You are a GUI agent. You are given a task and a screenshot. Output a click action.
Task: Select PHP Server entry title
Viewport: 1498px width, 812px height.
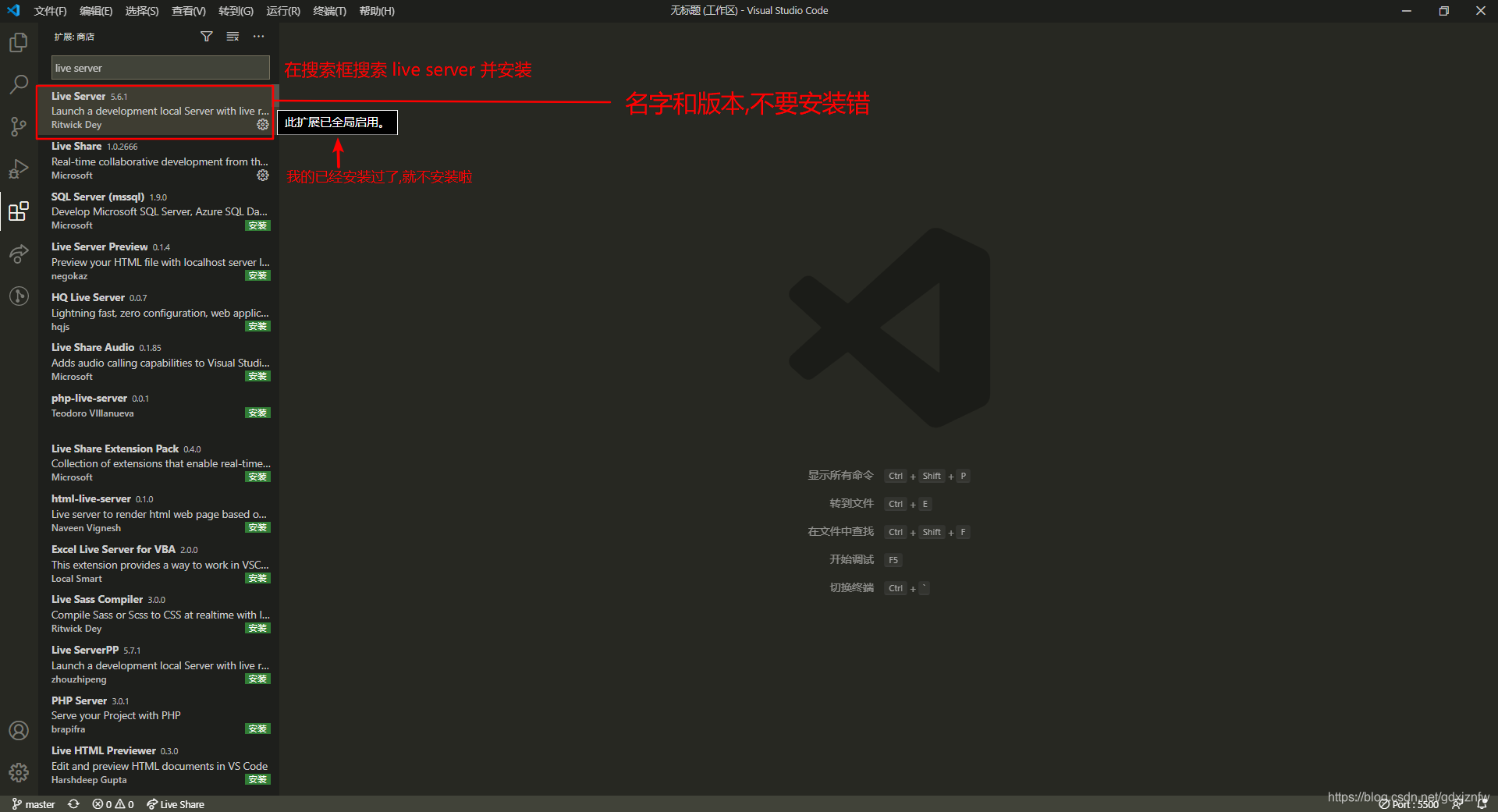[x=79, y=700]
